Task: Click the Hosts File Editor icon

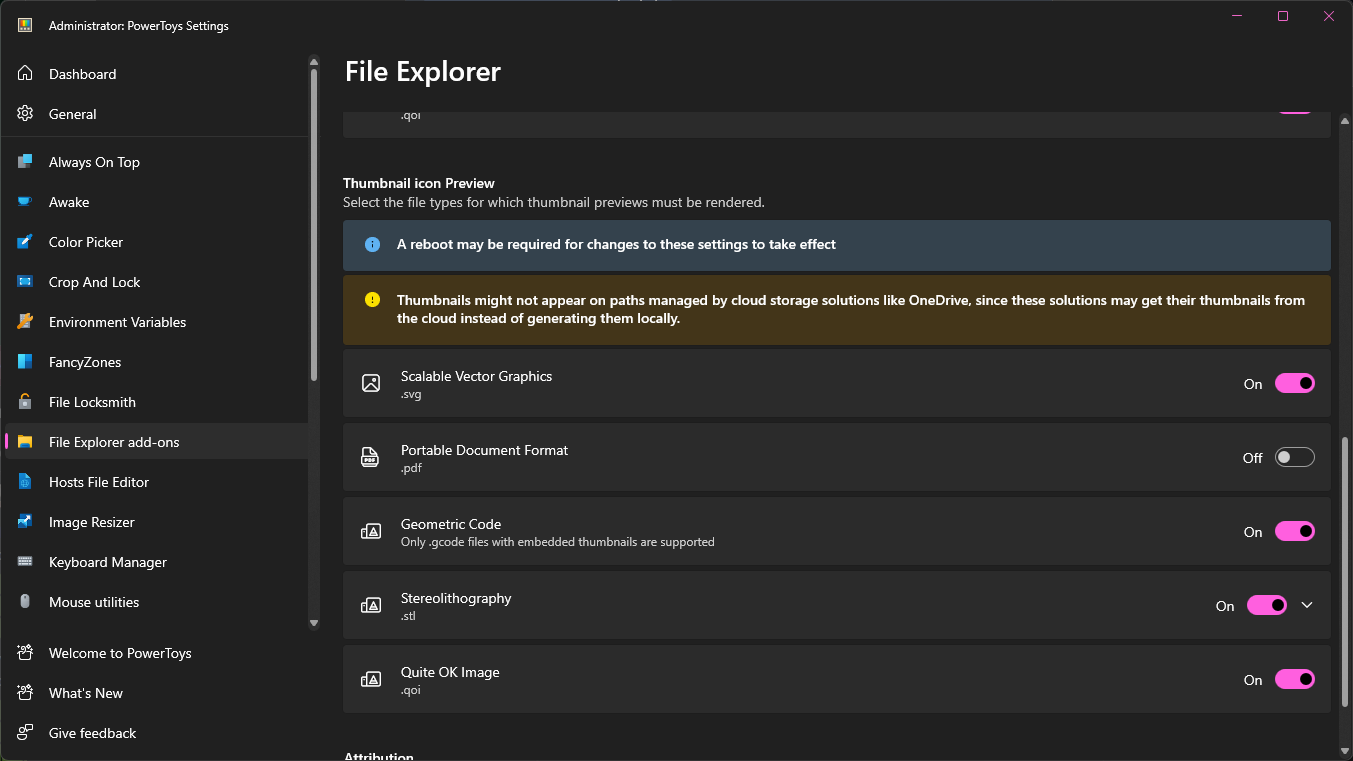Action: (26, 482)
